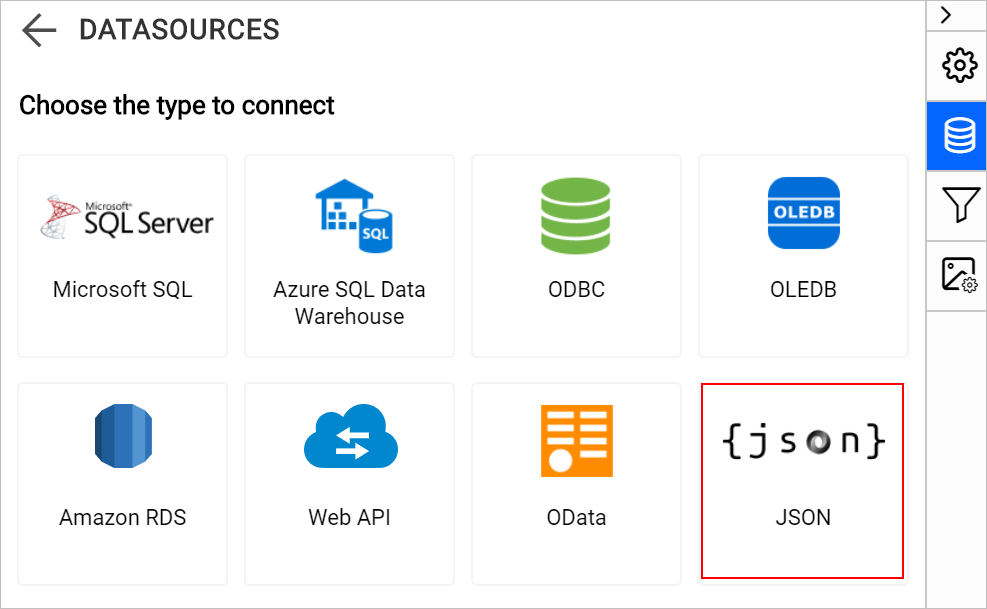Screen dimensions: 987x609
Task: Switch to the filter sidebar tab
Action: click(957, 204)
